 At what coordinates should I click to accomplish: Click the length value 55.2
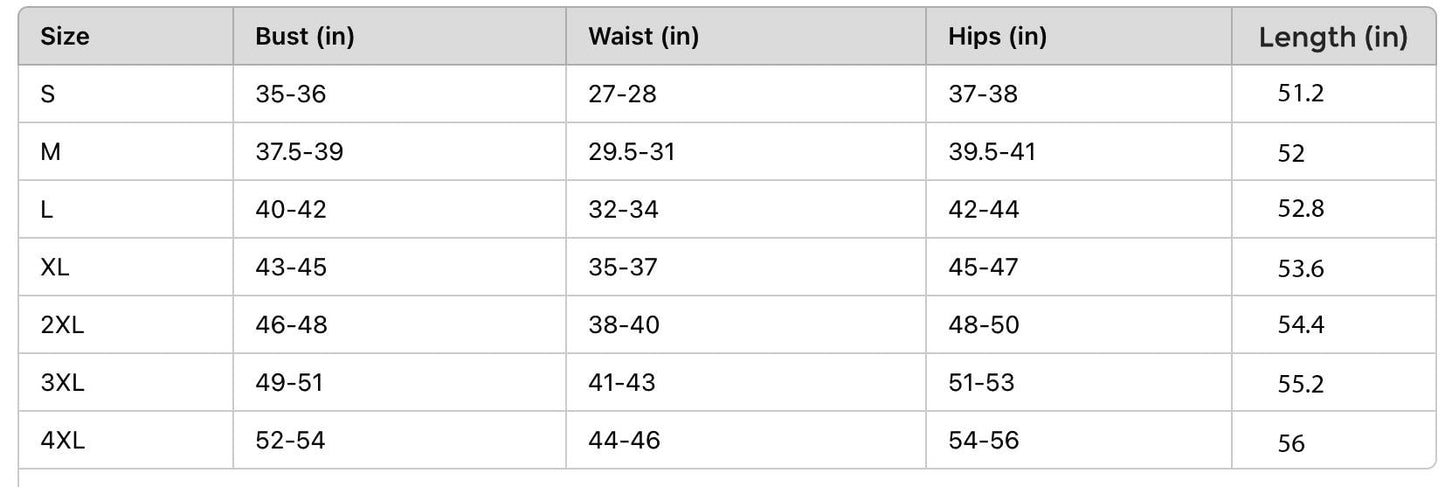coord(1301,384)
